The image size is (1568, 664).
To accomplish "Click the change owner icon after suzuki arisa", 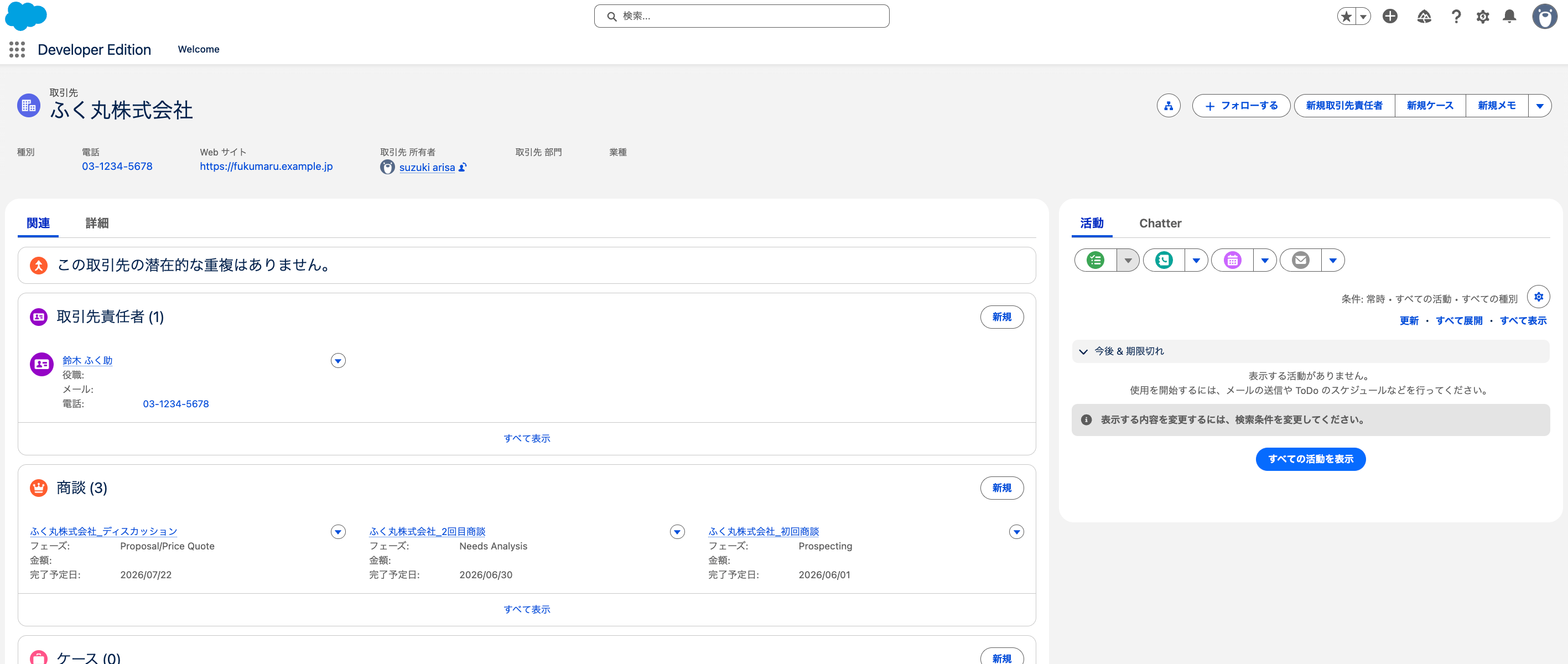I will (x=463, y=167).
